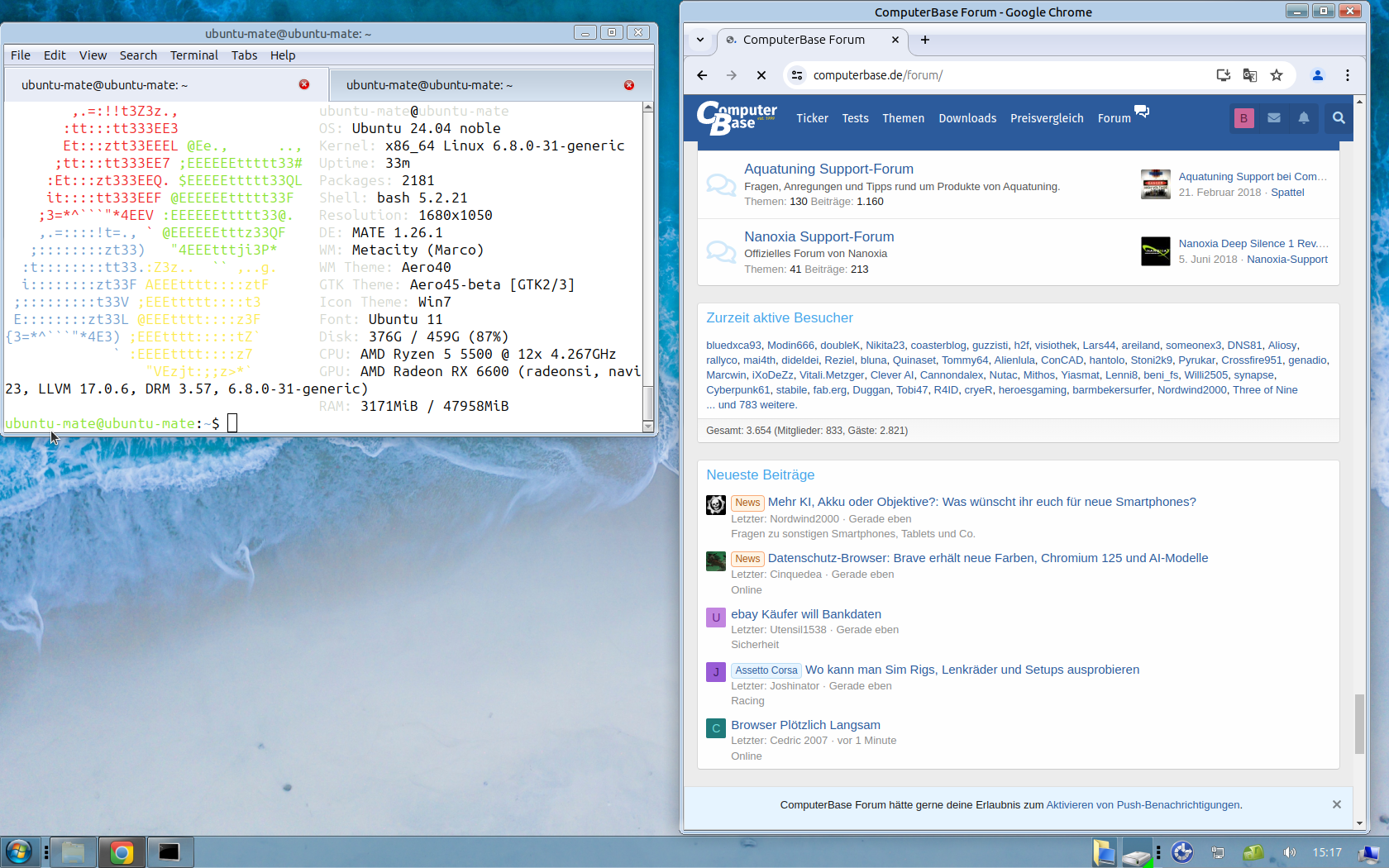Open Aquatuning Support-Forum
This screenshot has width=1389, height=868.
pyautogui.click(x=828, y=169)
